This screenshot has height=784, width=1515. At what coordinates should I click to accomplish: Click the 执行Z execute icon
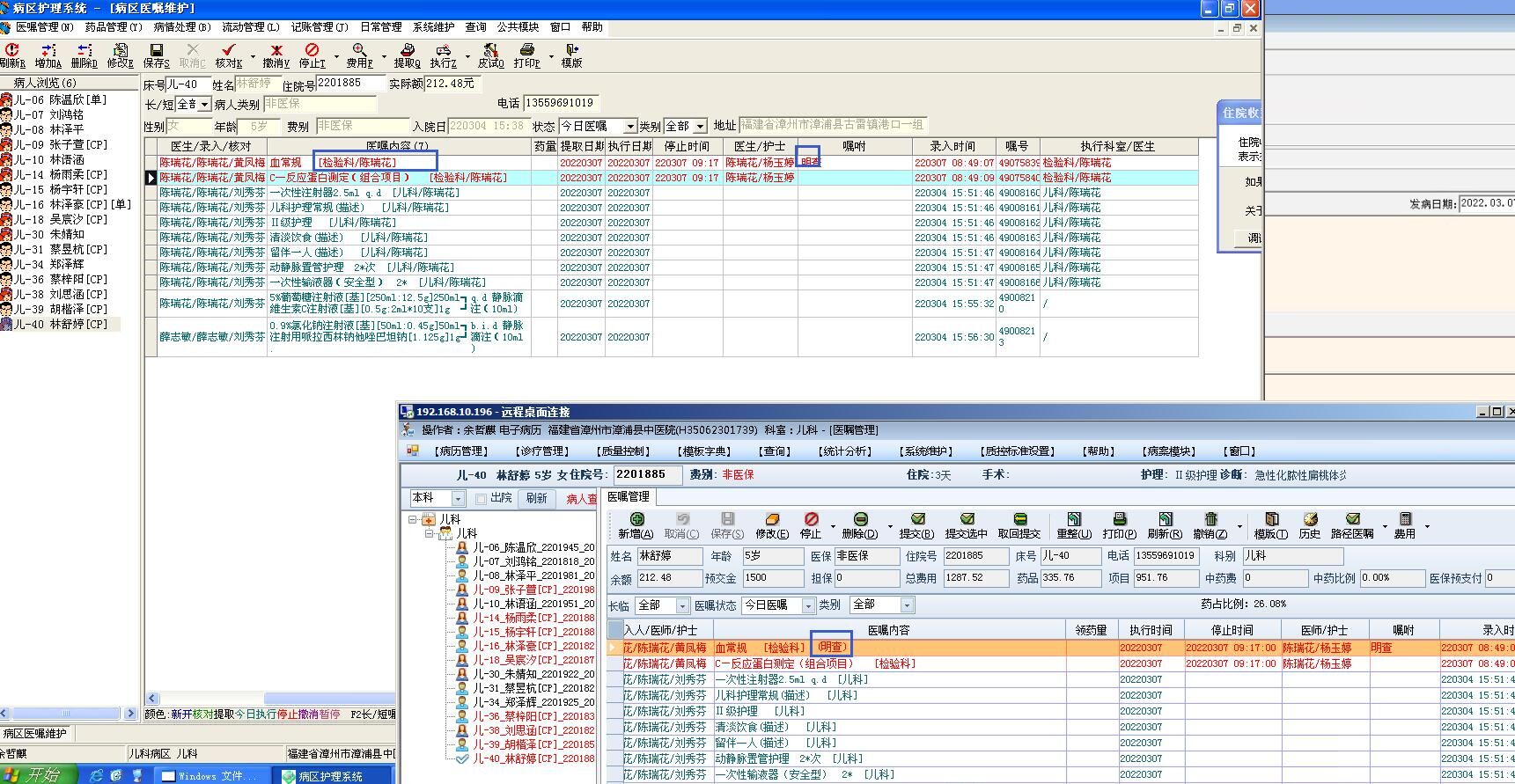[443, 50]
